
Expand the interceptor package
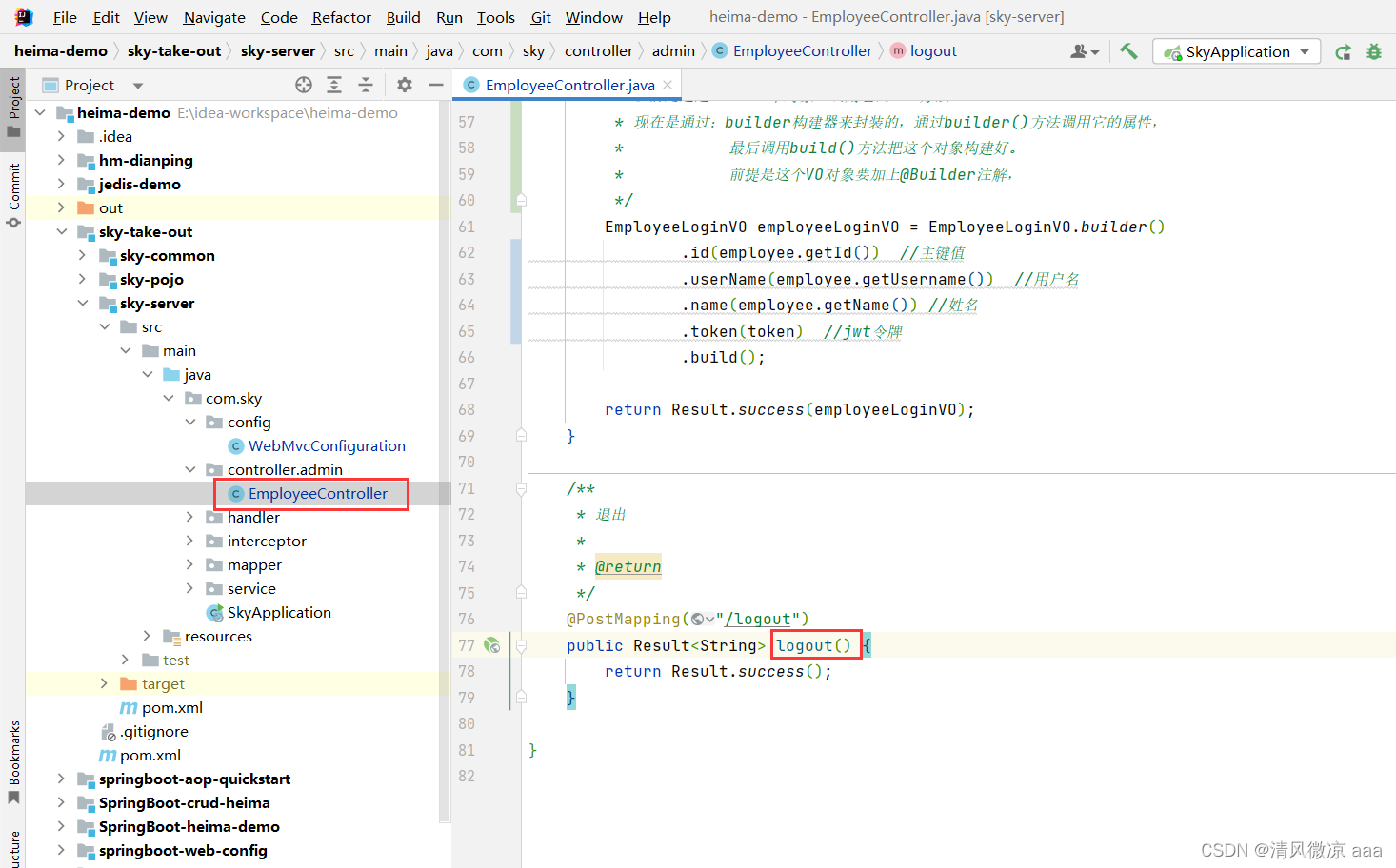tap(189, 541)
